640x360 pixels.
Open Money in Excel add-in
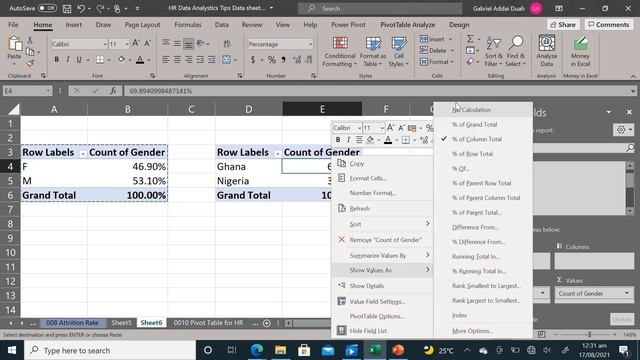580,51
